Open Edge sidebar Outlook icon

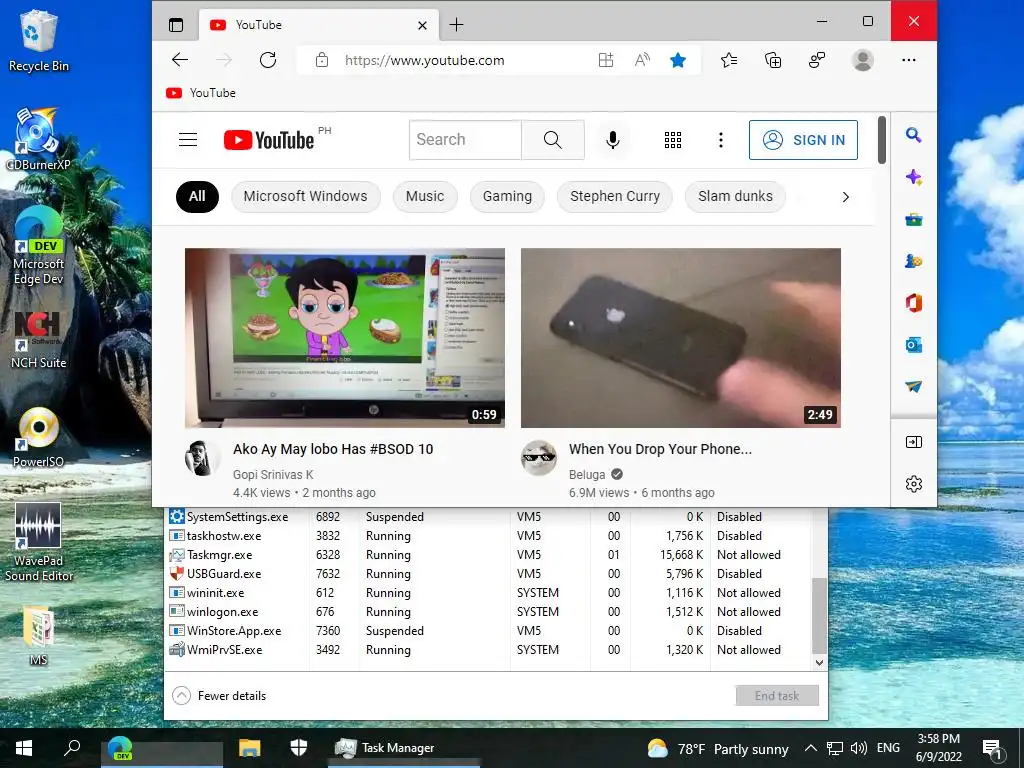point(914,345)
